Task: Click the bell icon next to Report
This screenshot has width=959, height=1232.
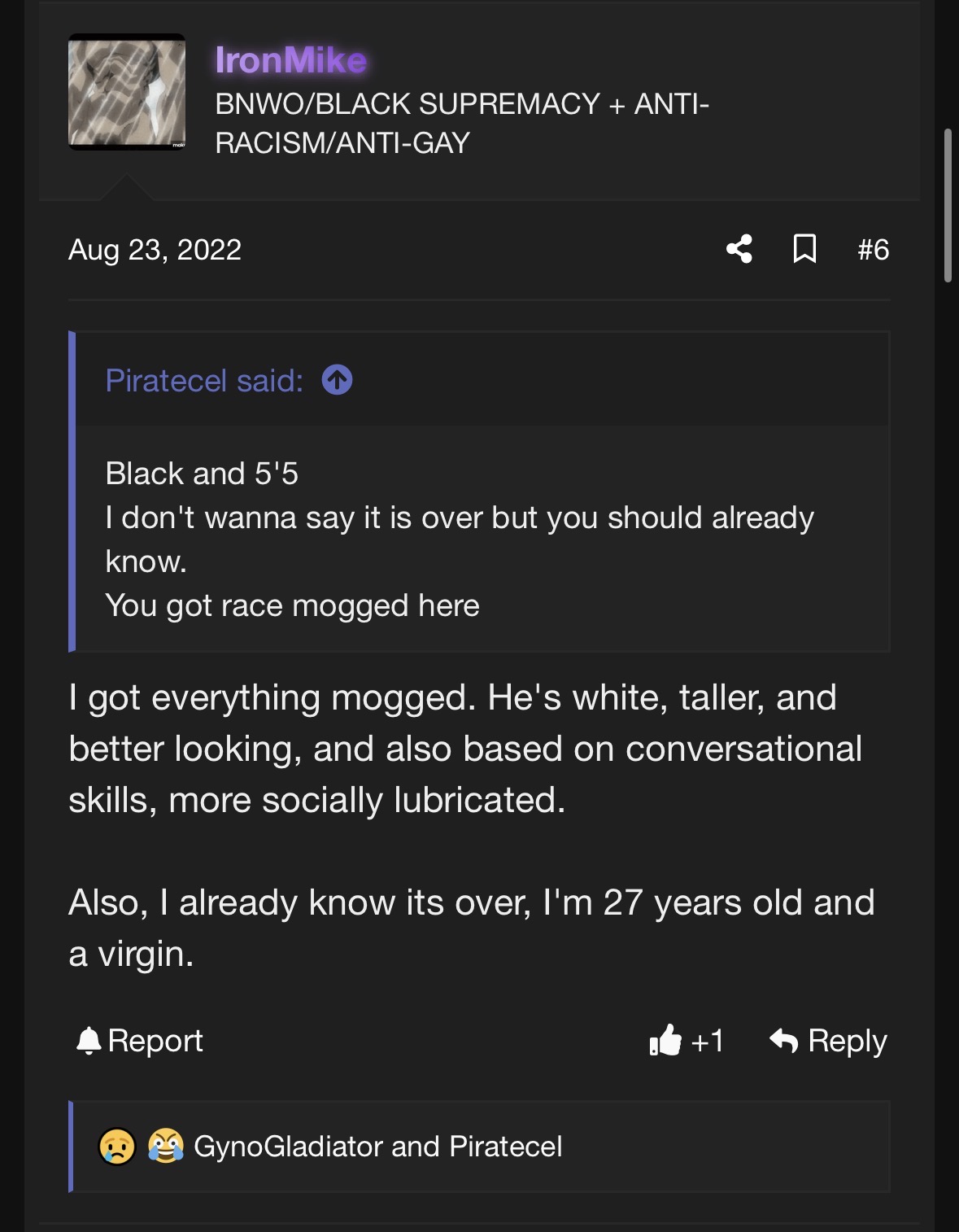Action: point(89,1040)
